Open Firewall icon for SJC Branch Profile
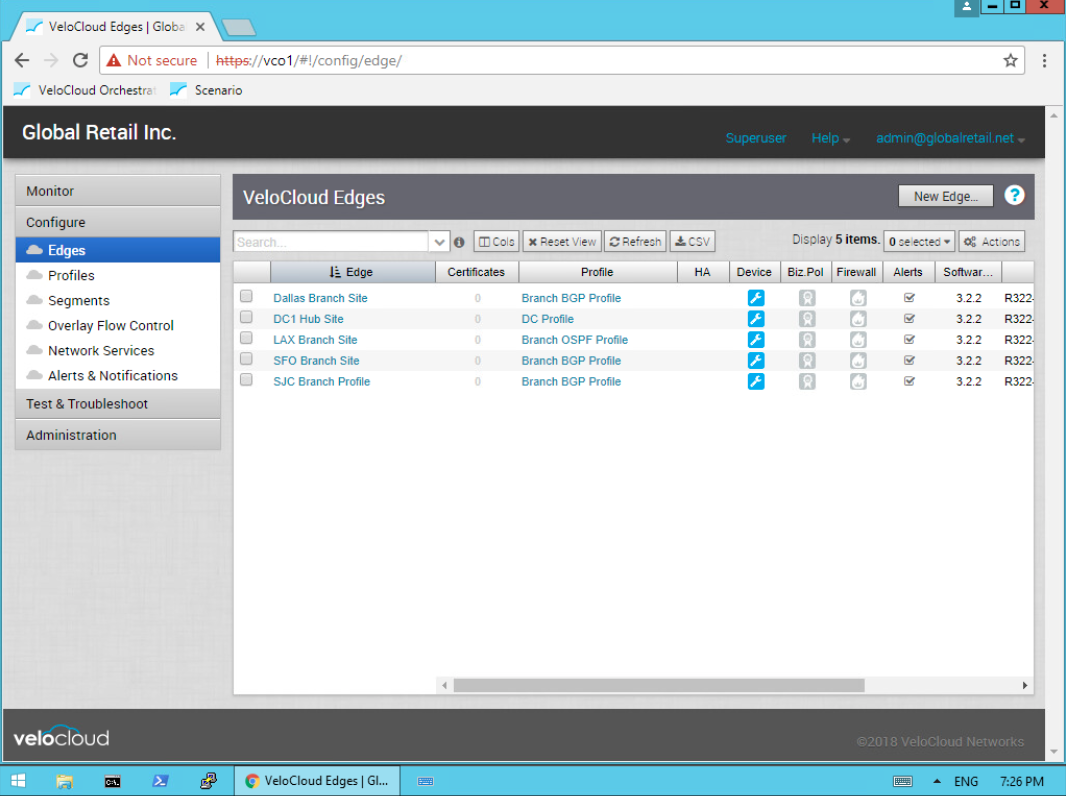This screenshot has height=796, width=1066. [858, 381]
